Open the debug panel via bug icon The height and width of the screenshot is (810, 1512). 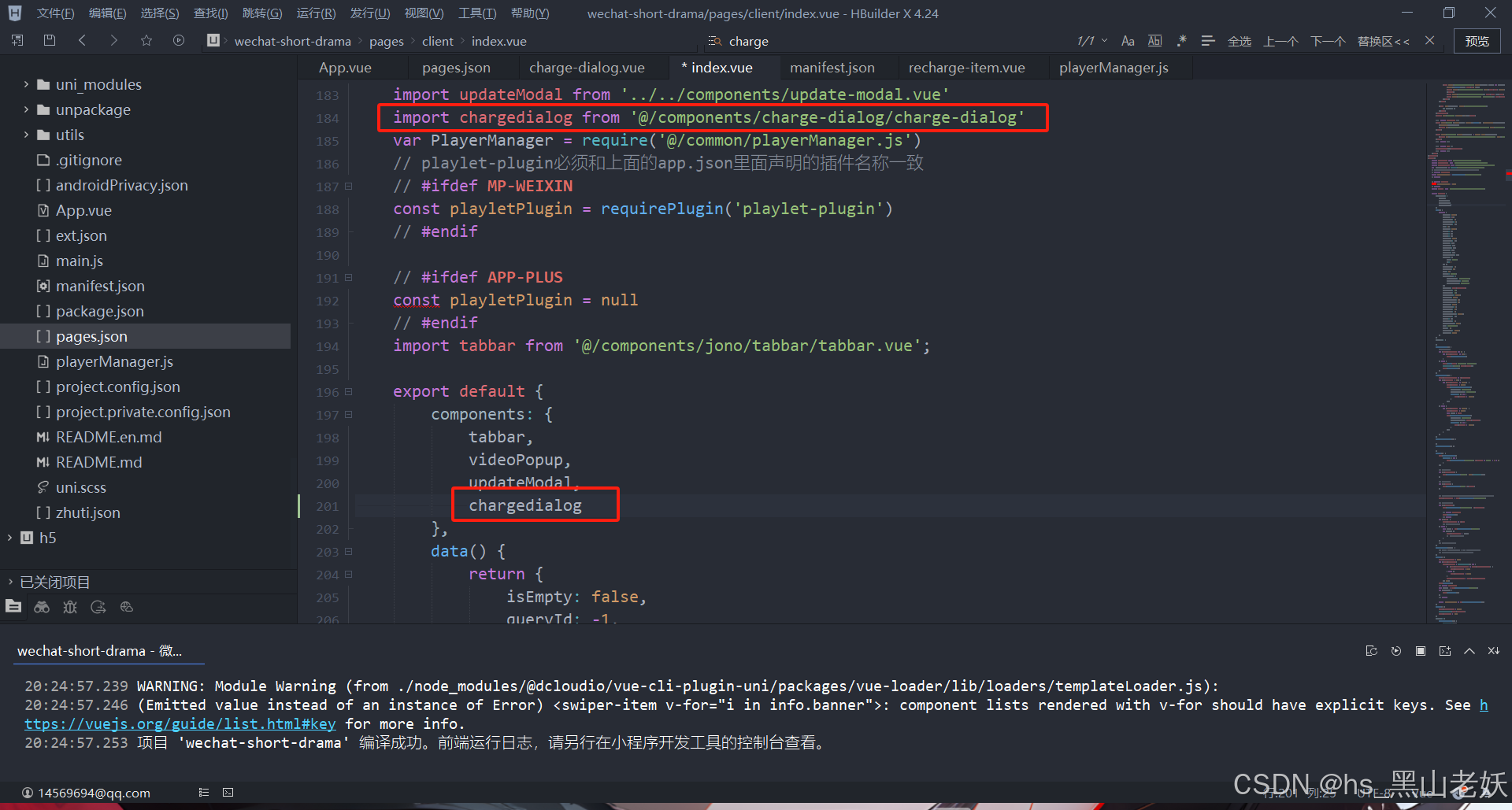(x=69, y=607)
